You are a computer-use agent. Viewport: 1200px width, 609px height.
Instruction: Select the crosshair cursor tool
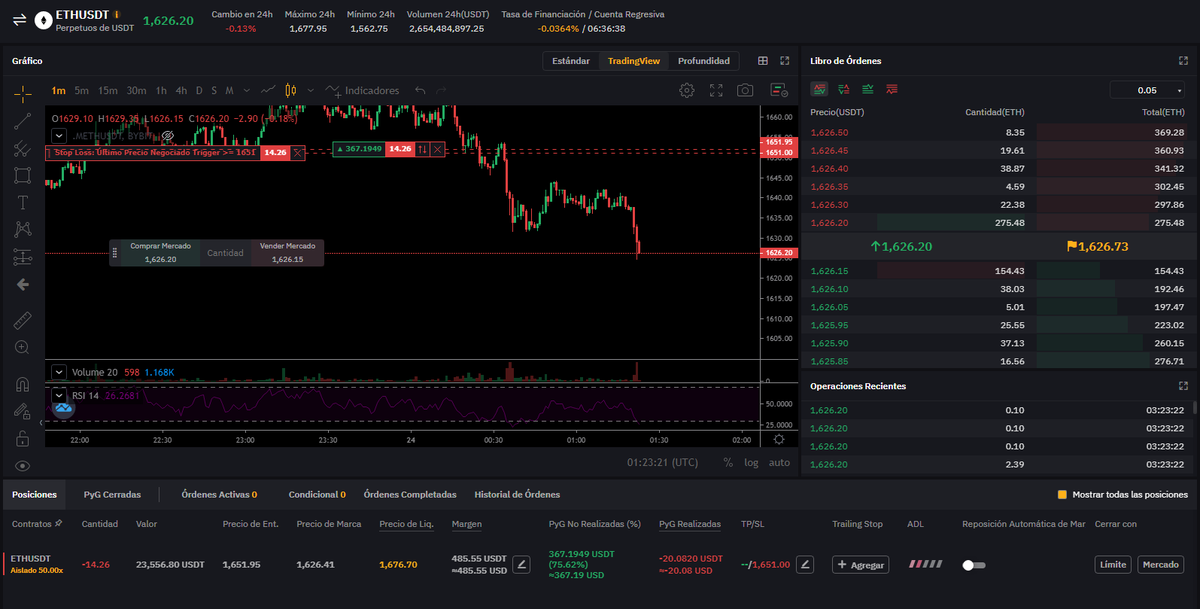pos(22,93)
